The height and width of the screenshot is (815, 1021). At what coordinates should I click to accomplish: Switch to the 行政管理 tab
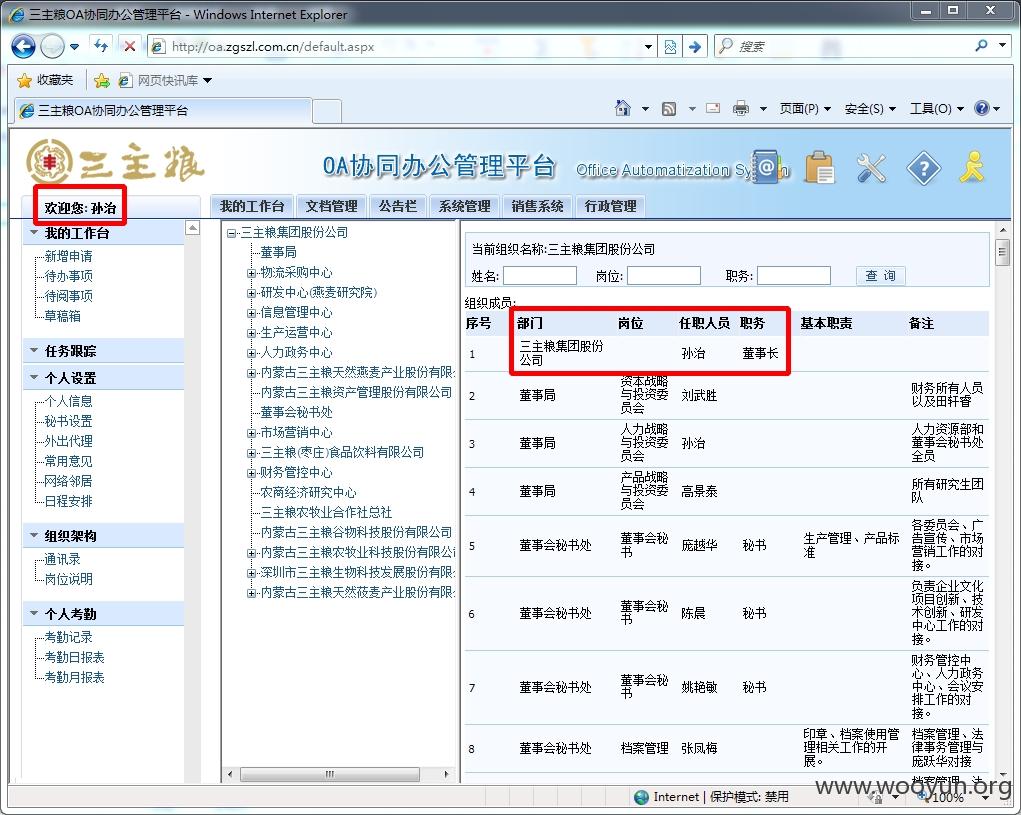pos(610,206)
